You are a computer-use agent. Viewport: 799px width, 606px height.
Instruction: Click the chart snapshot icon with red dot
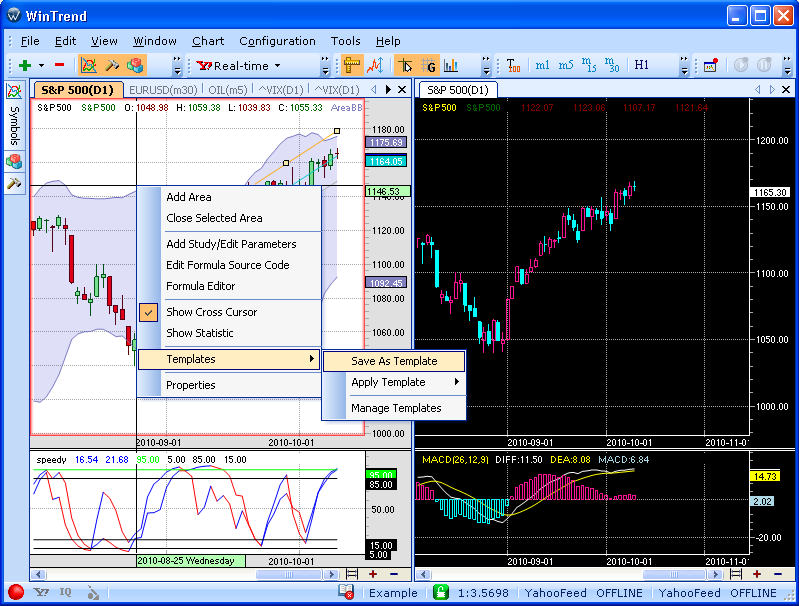[x=711, y=65]
